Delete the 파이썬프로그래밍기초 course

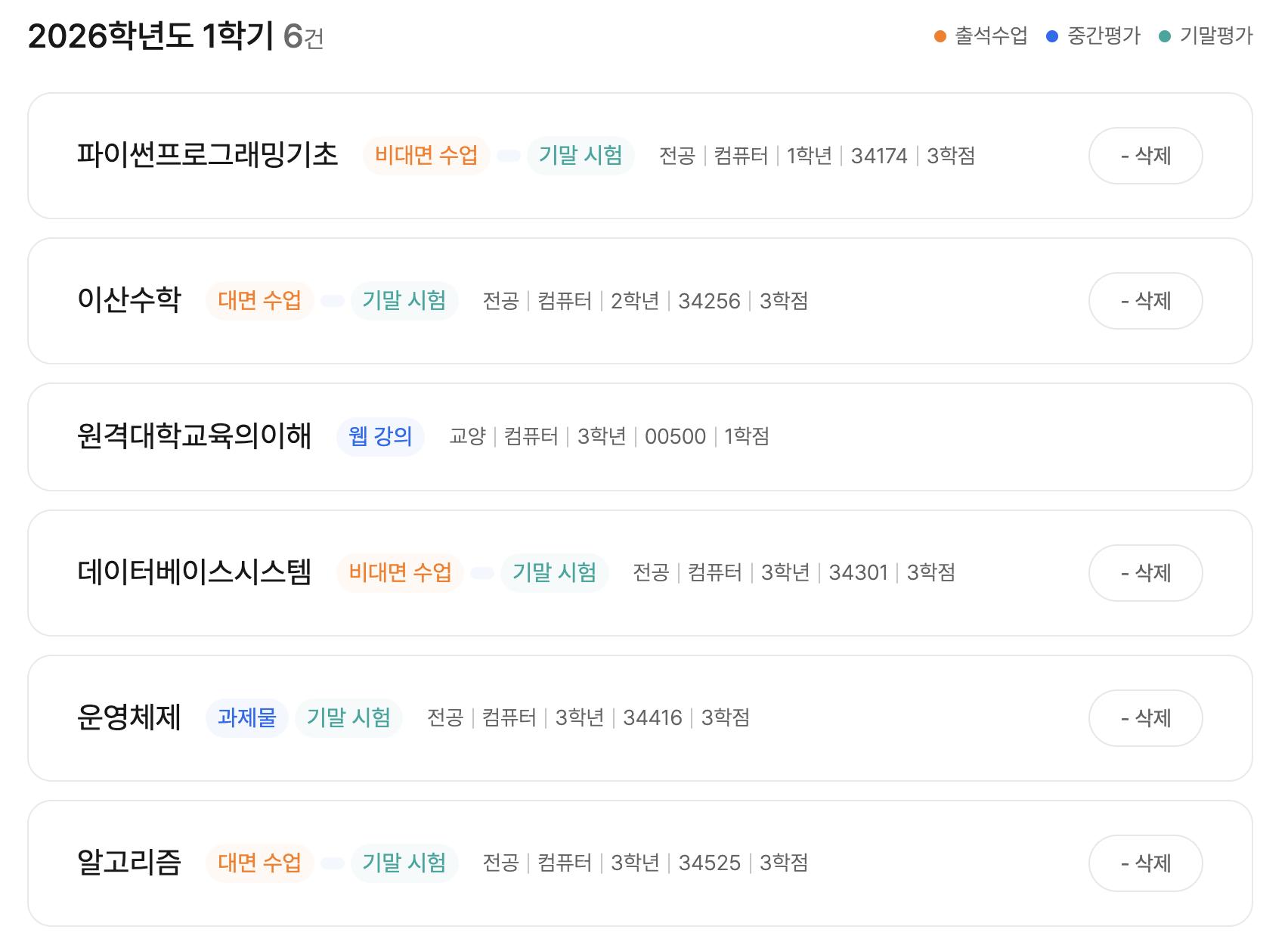pyautogui.click(x=1145, y=156)
